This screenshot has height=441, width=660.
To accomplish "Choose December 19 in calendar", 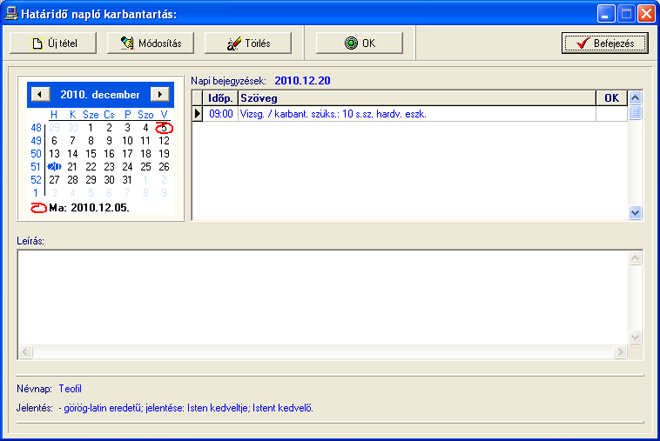I will [164, 154].
